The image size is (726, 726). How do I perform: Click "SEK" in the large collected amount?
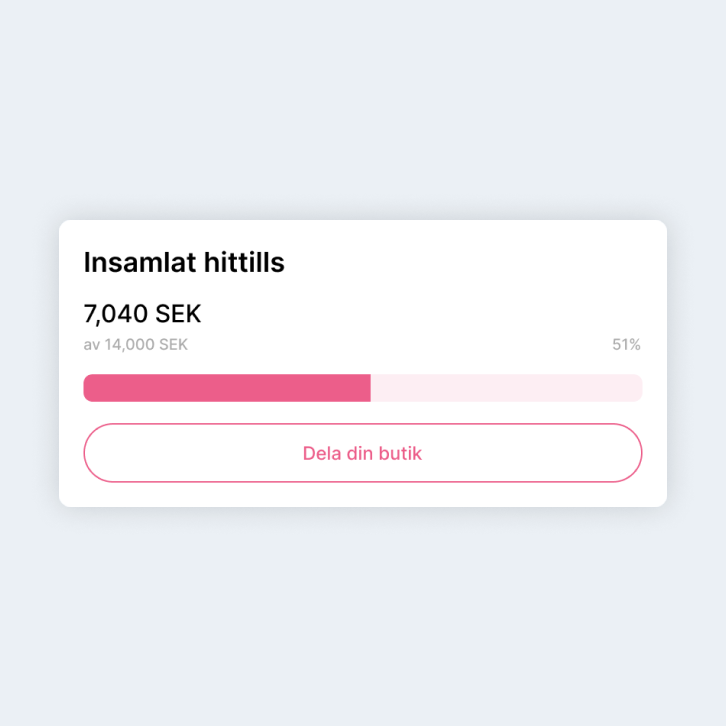178,314
